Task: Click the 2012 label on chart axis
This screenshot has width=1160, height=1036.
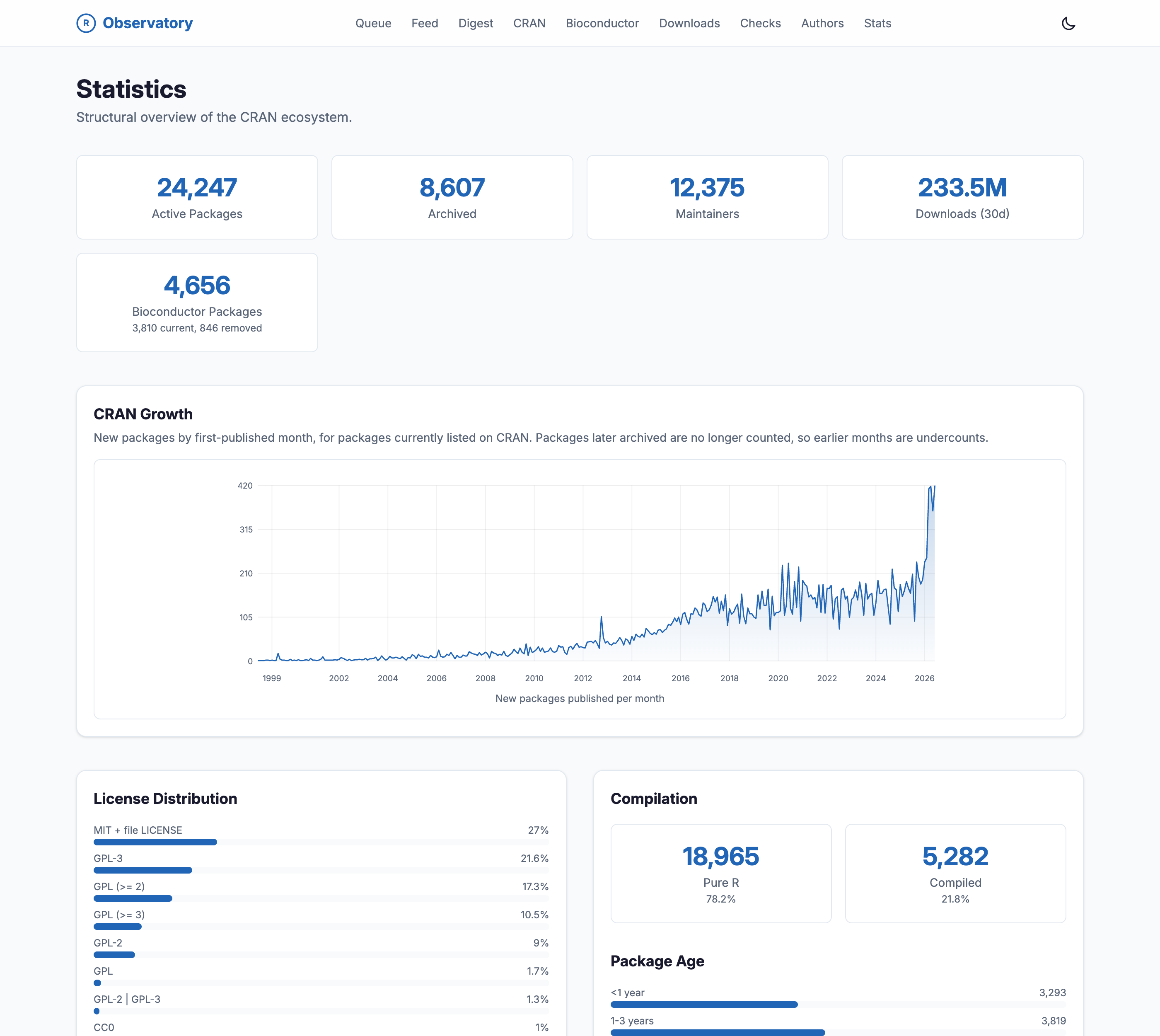Action: pyautogui.click(x=583, y=678)
